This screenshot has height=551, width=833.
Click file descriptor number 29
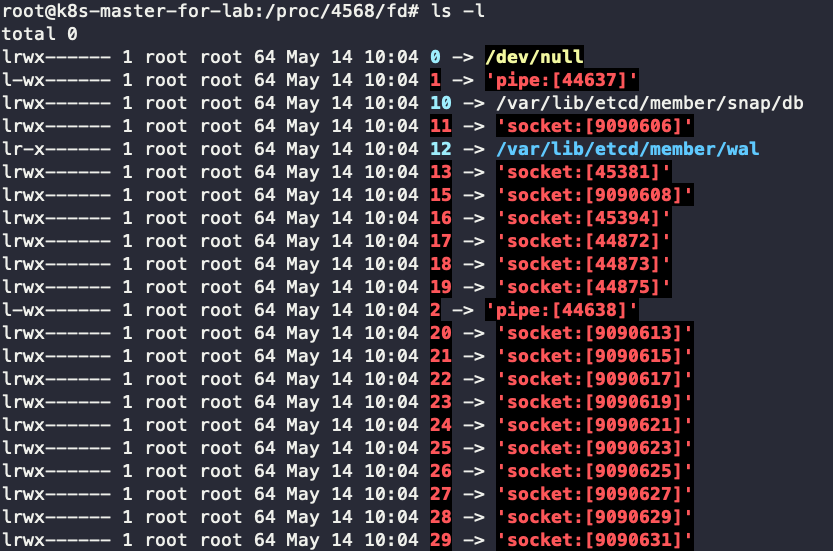pyautogui.click(x=440, y=540)
